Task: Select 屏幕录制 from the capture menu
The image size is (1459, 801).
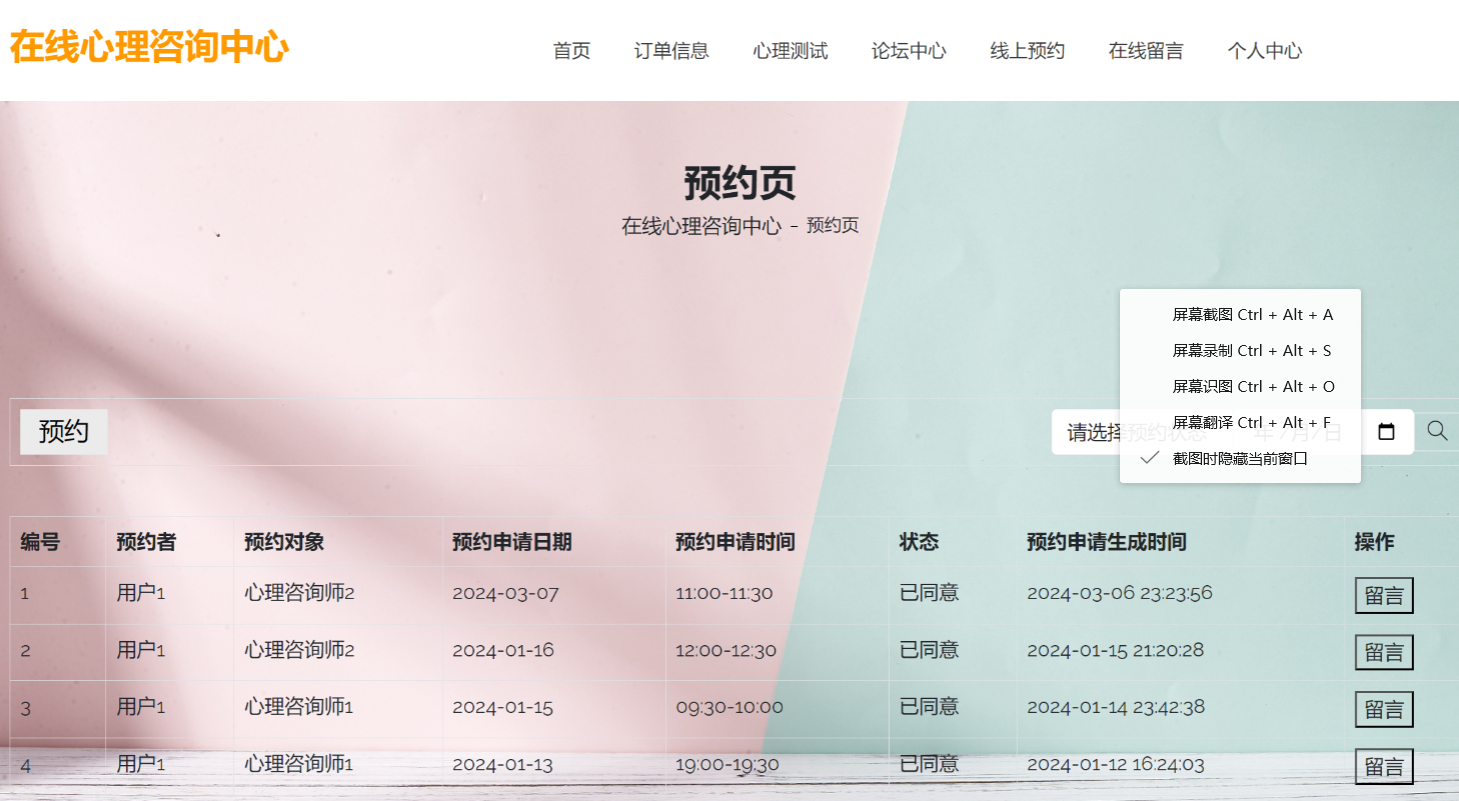Action: [x=1253, y=350]
